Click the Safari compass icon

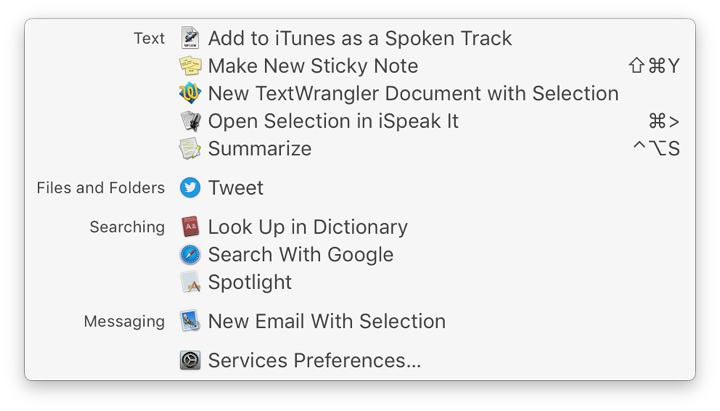[190, 254]
